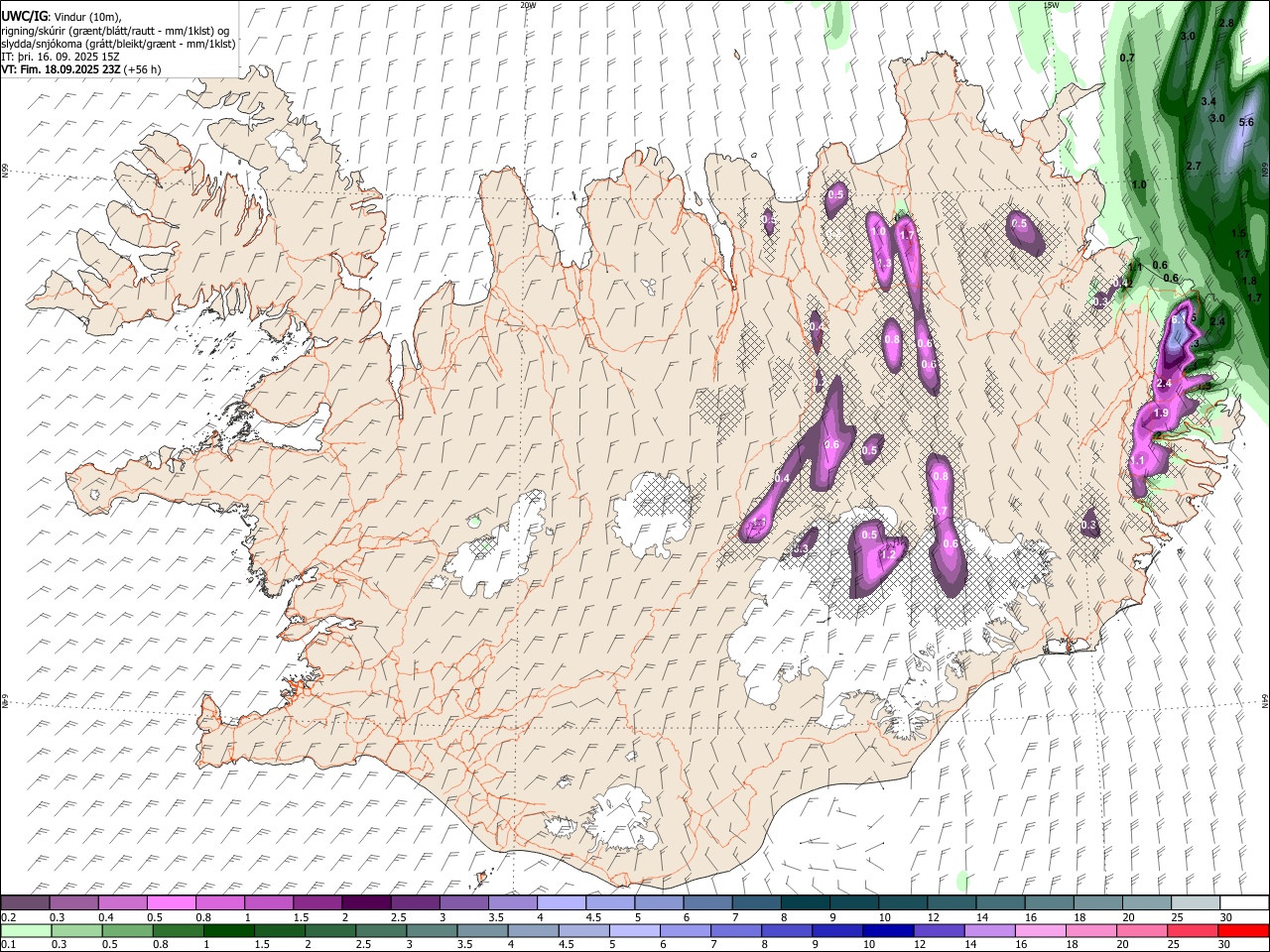
Task: Click the light pink 16–18 swatch in lower legend
Action: tap(1041, 930)
